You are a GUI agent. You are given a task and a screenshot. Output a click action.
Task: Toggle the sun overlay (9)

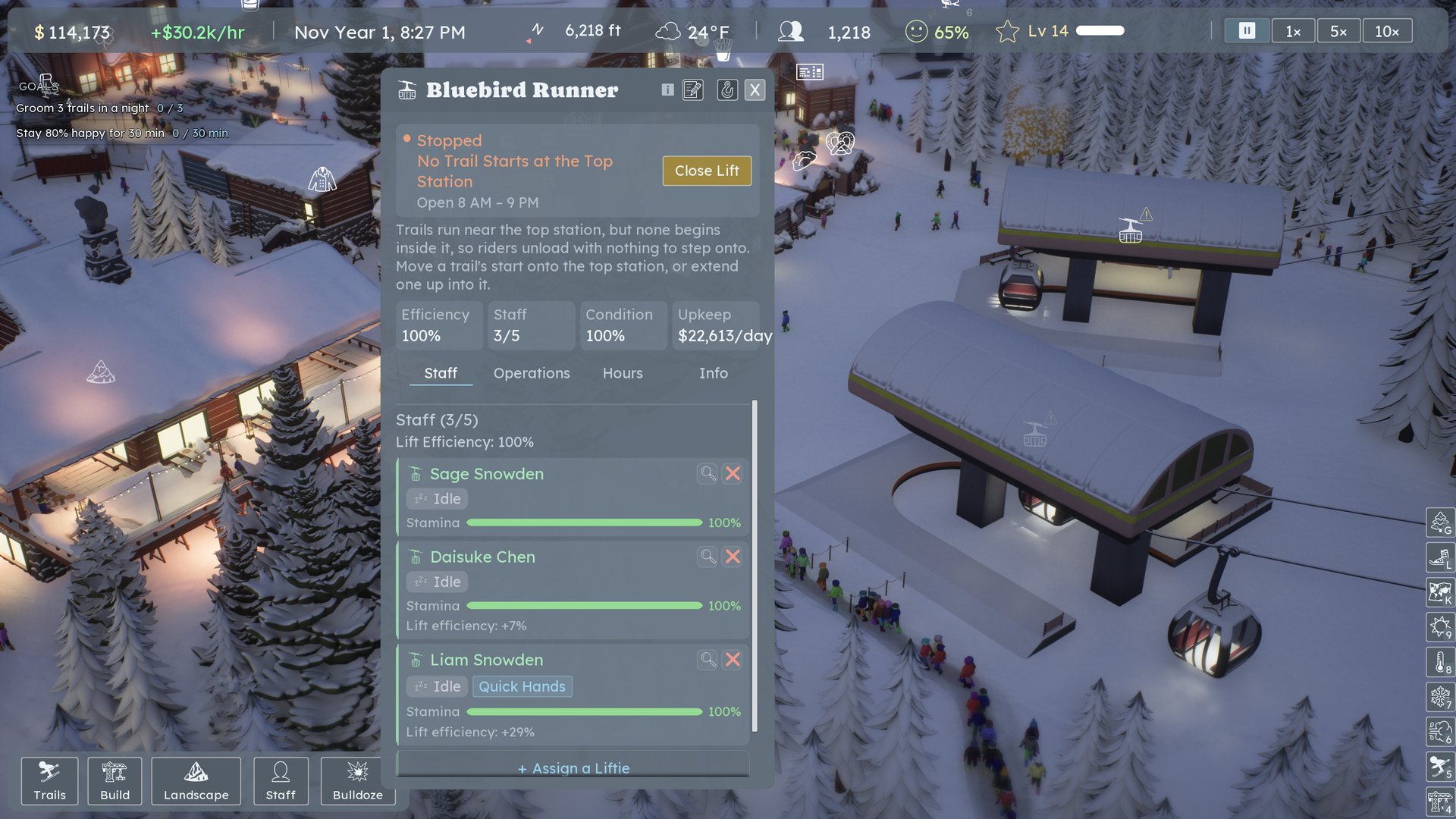(1440, 627)
